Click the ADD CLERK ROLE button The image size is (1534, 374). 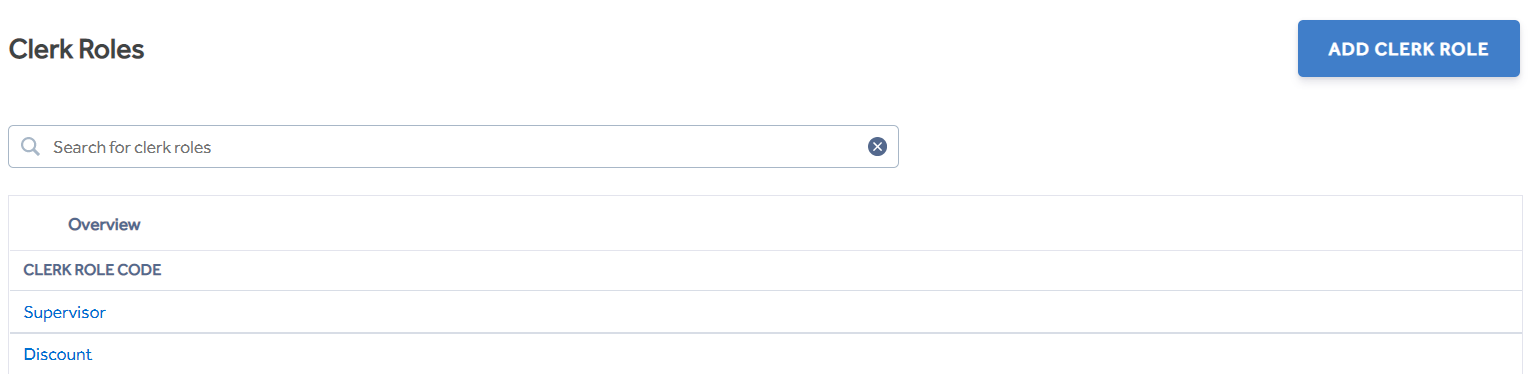(x=1408, y=49)
